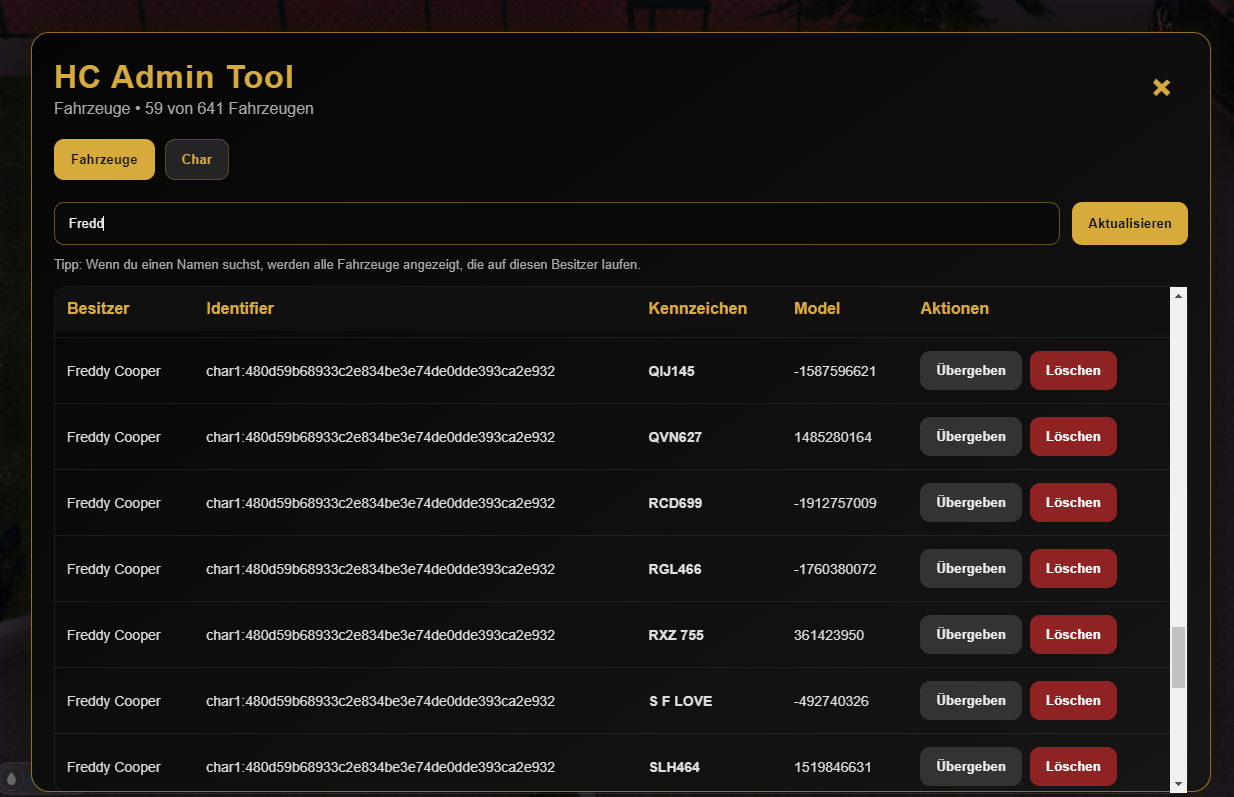Image resolution: width=1234 pixels, height=797 pixels.
Task: Click Freddy Cooper in the RXZ 755 row
Action: tap(114, 635)
